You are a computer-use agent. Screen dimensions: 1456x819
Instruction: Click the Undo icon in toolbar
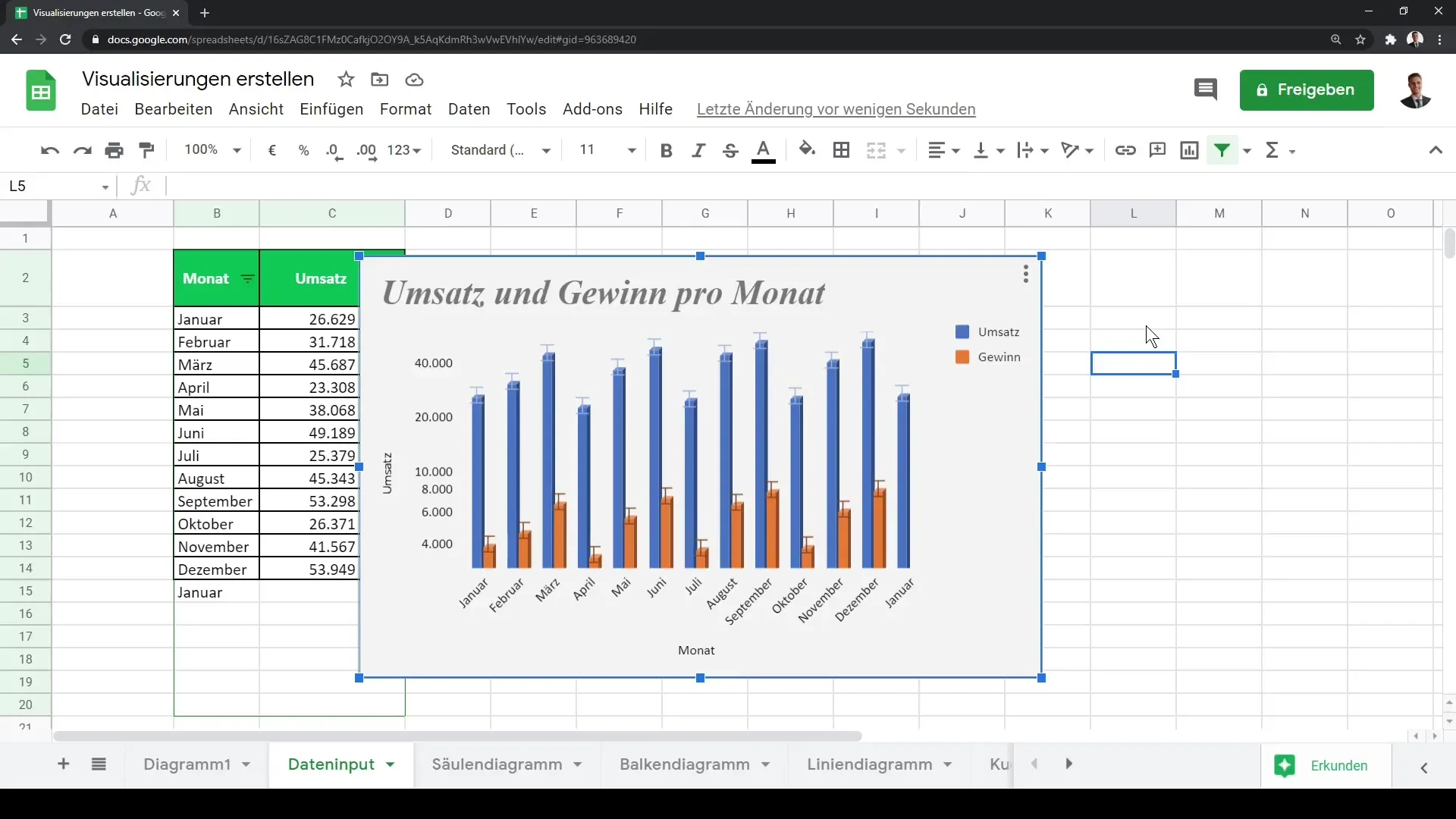tap(50, 150)
